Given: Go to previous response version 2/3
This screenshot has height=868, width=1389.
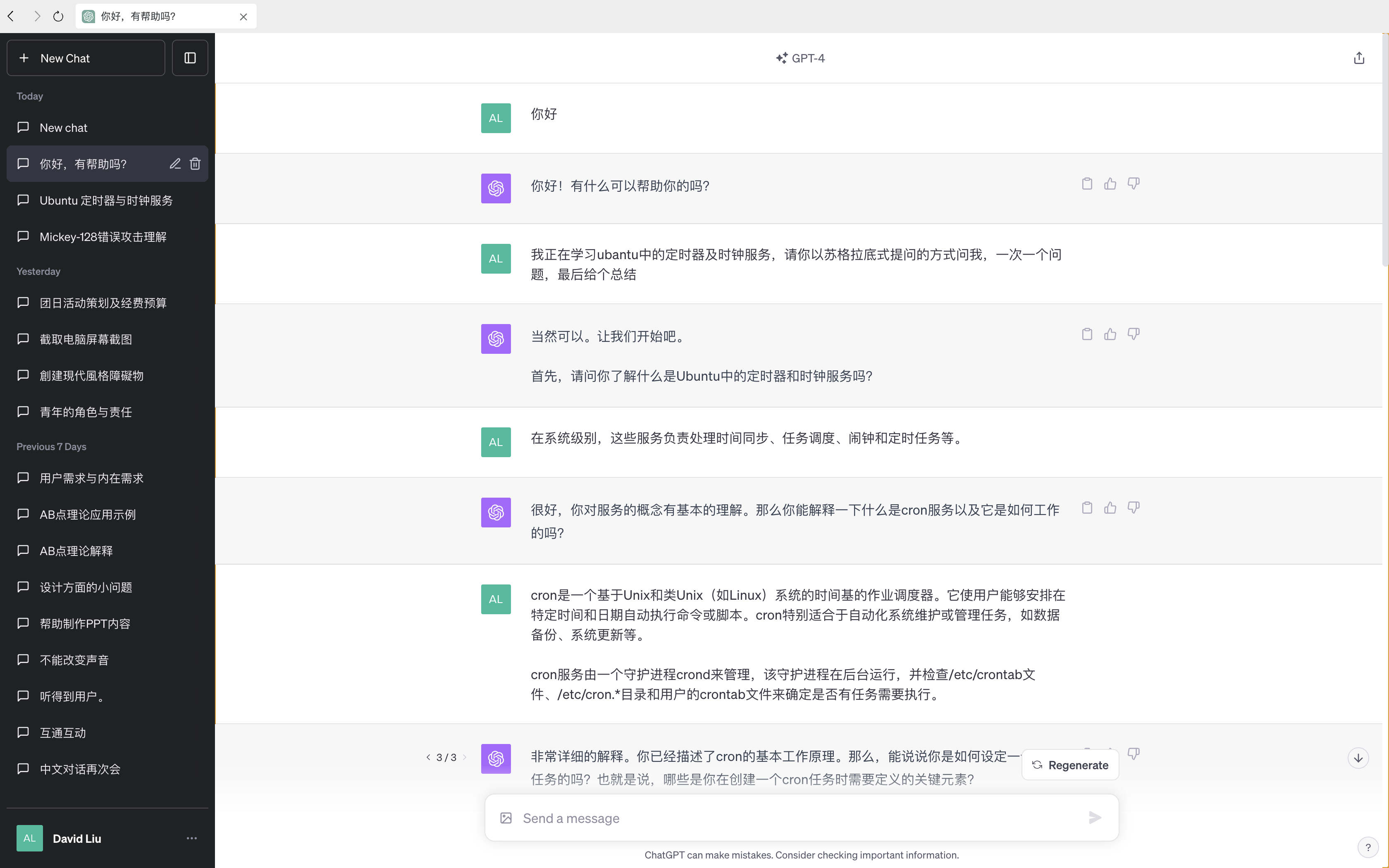Looking at the screenshot, I should 428,757.
